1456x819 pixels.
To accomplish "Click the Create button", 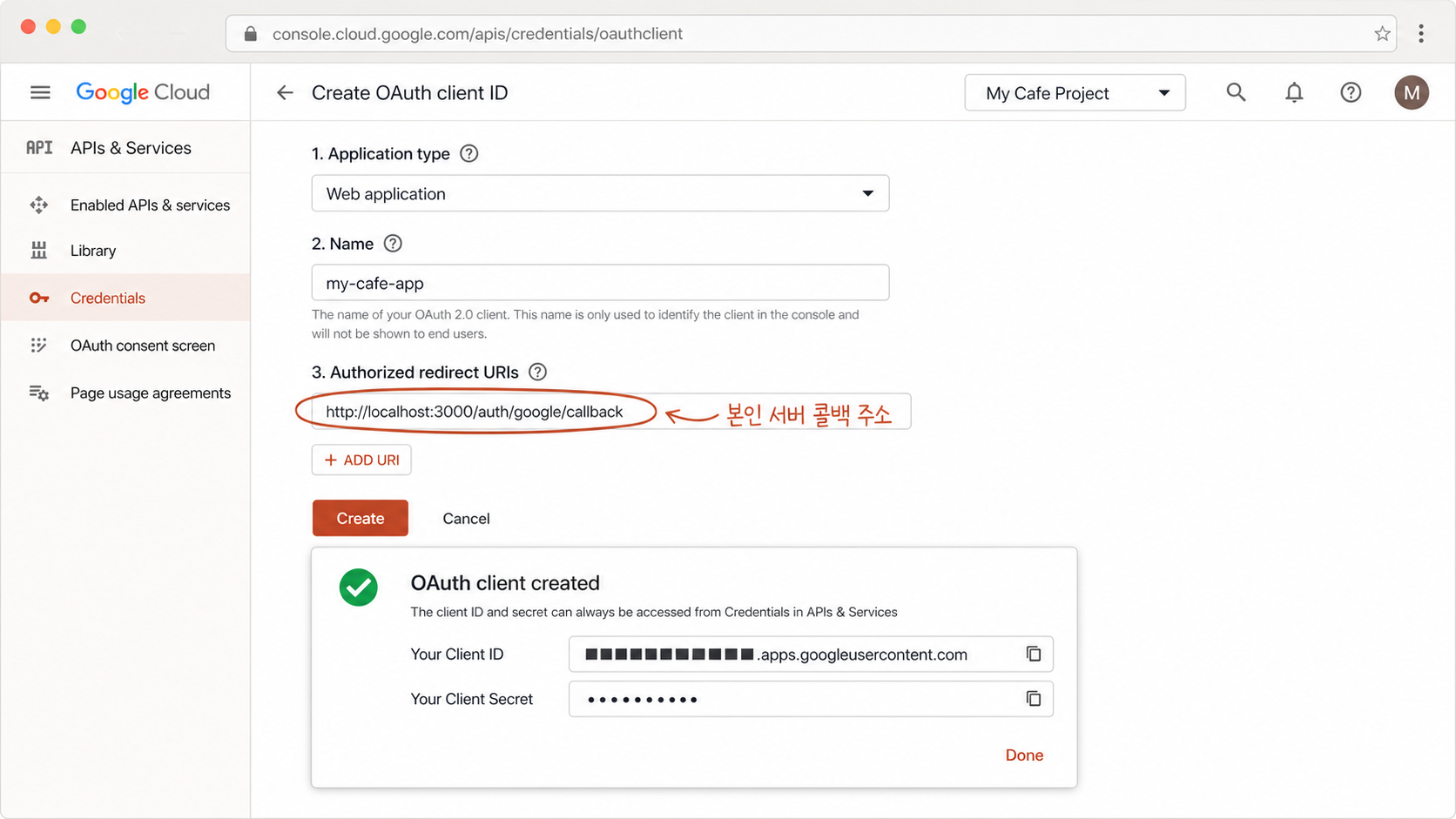I will click(x=361, y=518).
